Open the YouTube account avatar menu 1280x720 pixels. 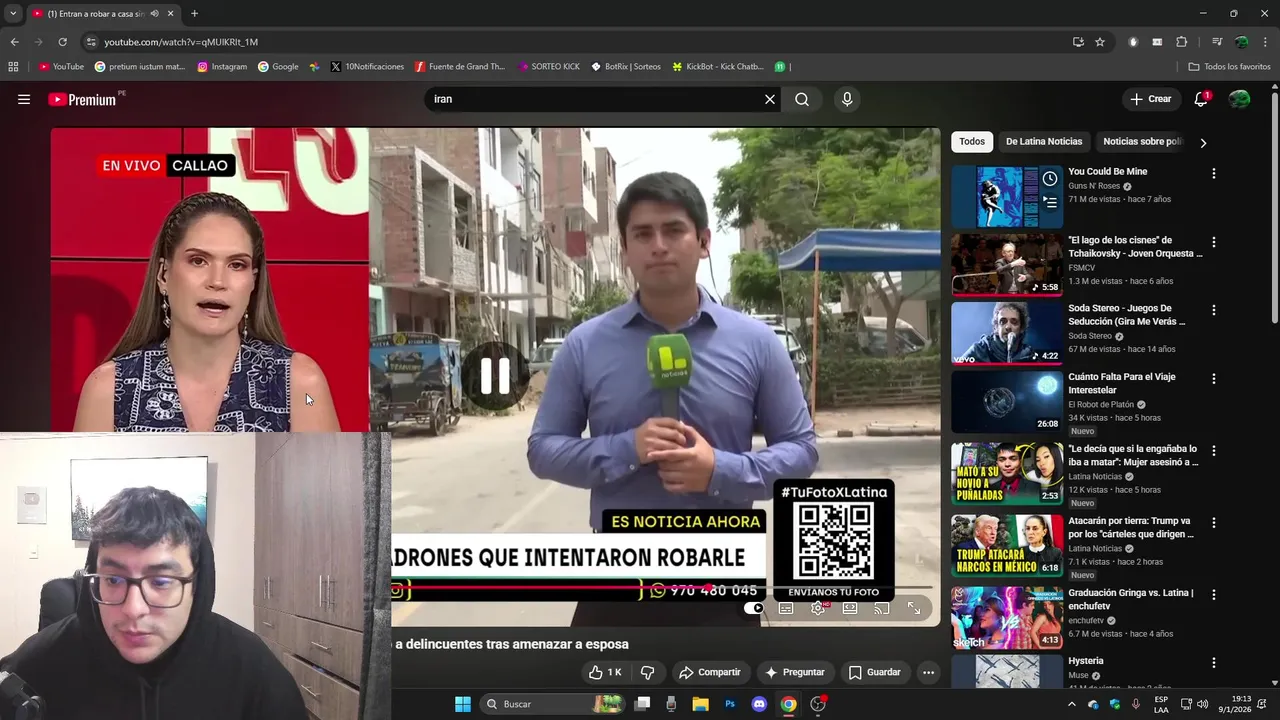pos(1239,99)
